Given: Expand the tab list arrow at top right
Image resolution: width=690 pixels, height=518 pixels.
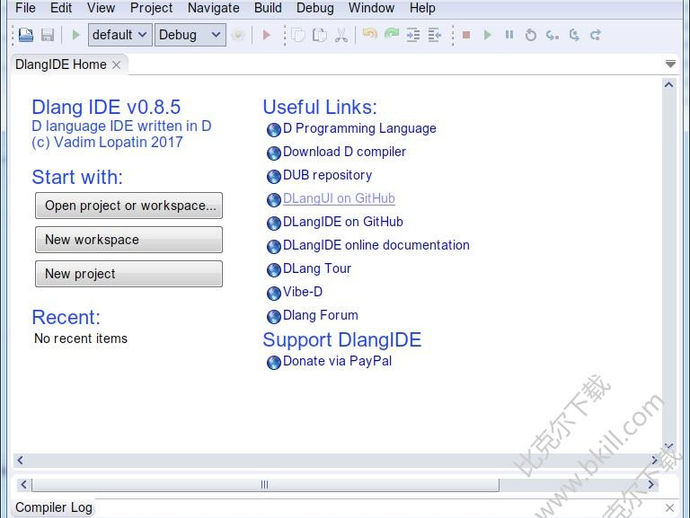Looking at the screenshot, I should pos(670,64).
